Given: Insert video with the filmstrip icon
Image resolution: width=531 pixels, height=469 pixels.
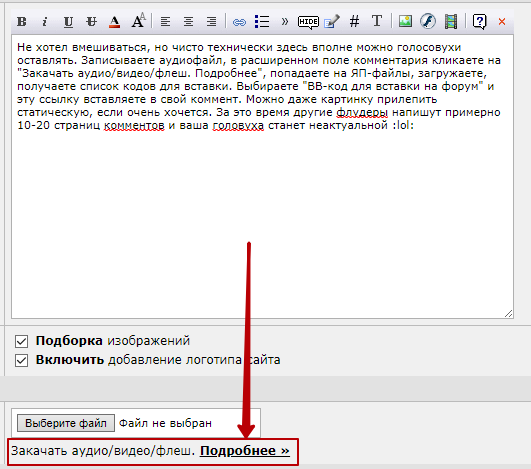Looking at the screenshot, I should click(x=451, y=22).
